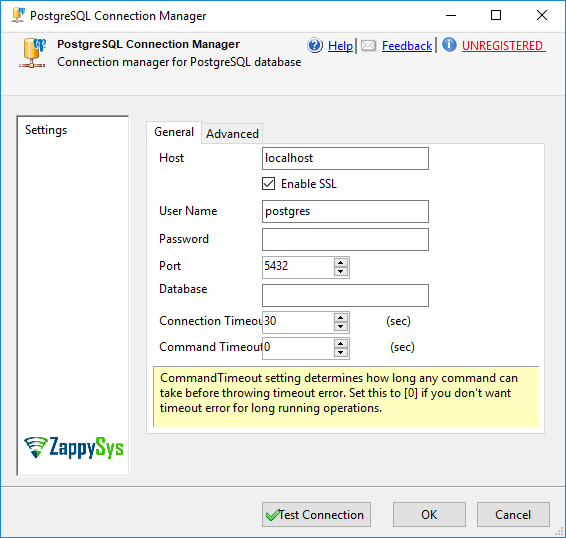566x538 pixels.
Task: Click the UNREGISTERED license link
Action: pos(504,46)
